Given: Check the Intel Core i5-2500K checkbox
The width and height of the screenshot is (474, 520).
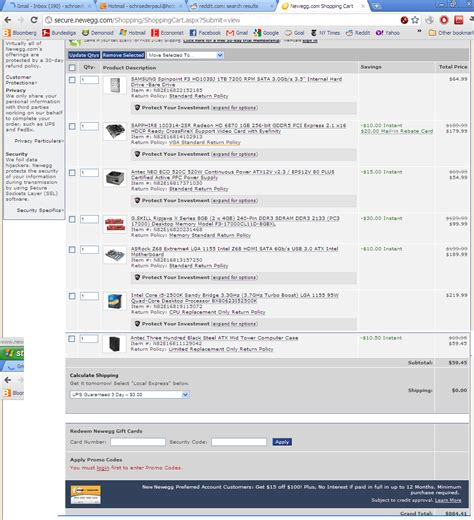Looking at the screenshot, I should [72, 296].
